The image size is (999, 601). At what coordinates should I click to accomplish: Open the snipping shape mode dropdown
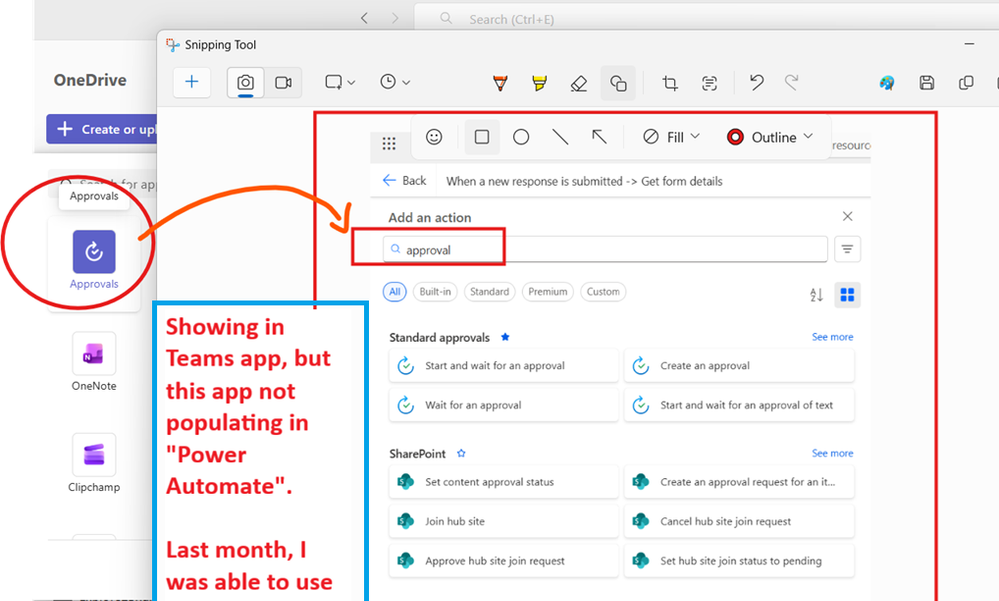[340, 82]
